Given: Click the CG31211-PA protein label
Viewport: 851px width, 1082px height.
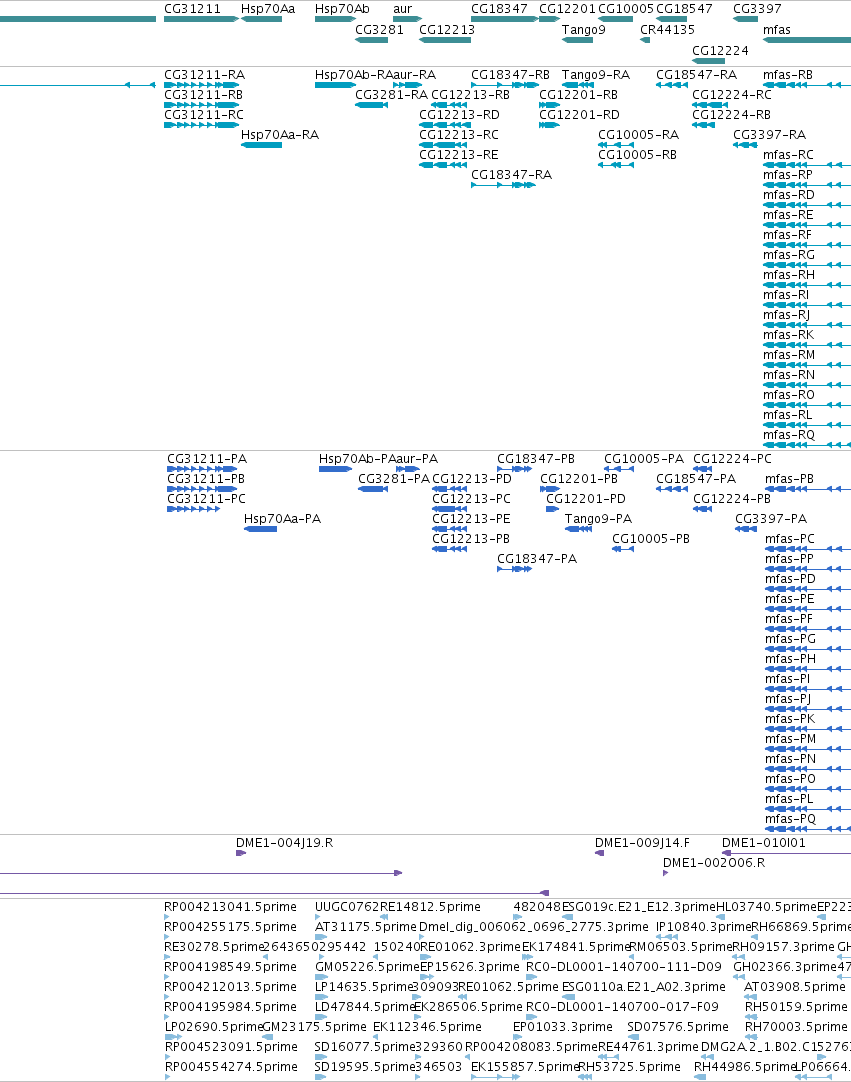Looking at the screenshot, I should point(207,459).
